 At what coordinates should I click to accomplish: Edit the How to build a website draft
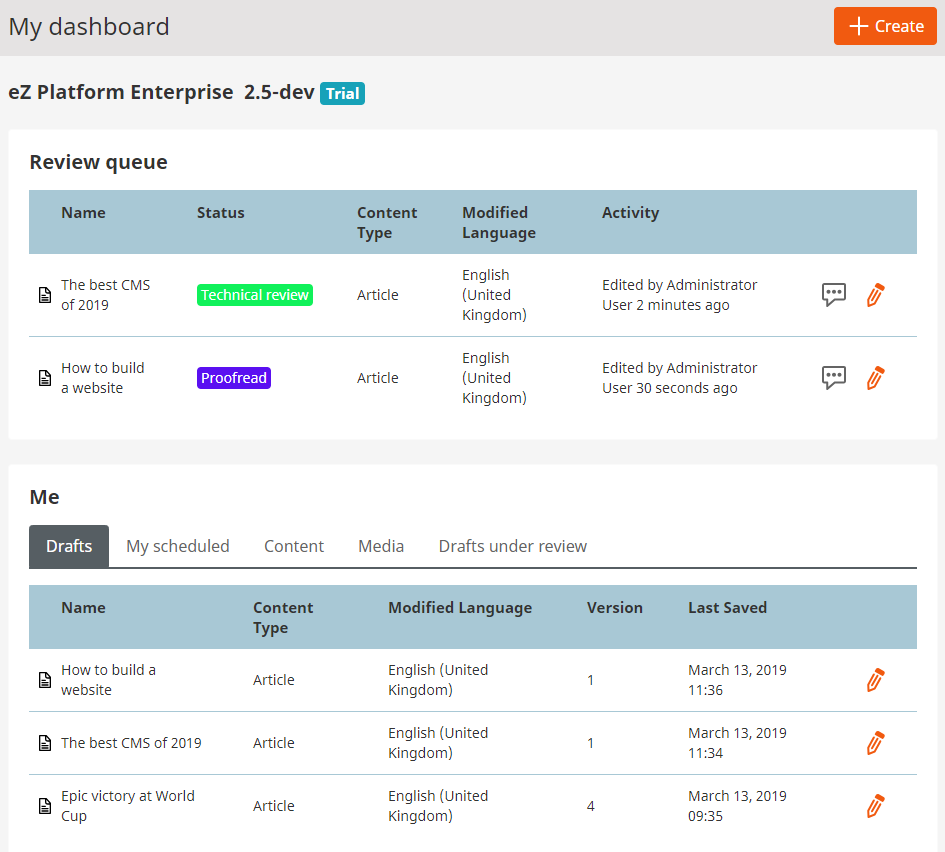876,680
